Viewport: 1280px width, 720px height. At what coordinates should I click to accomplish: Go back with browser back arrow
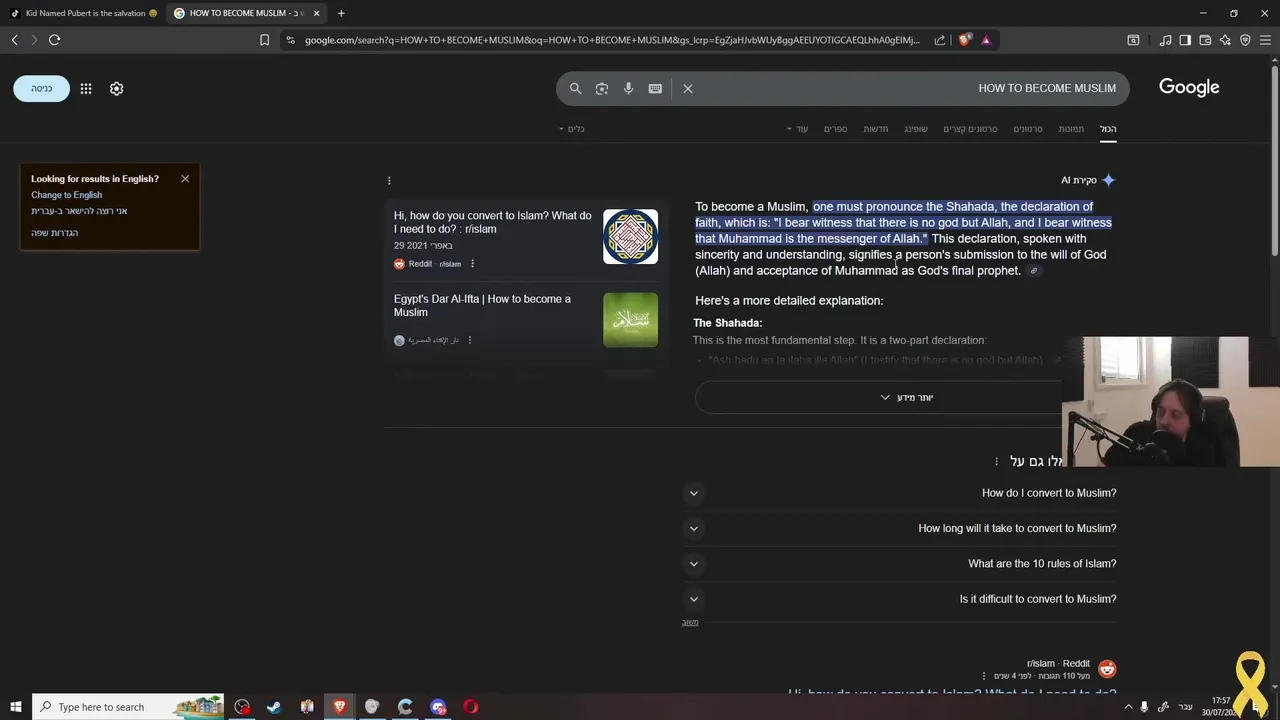coord(14,40)
